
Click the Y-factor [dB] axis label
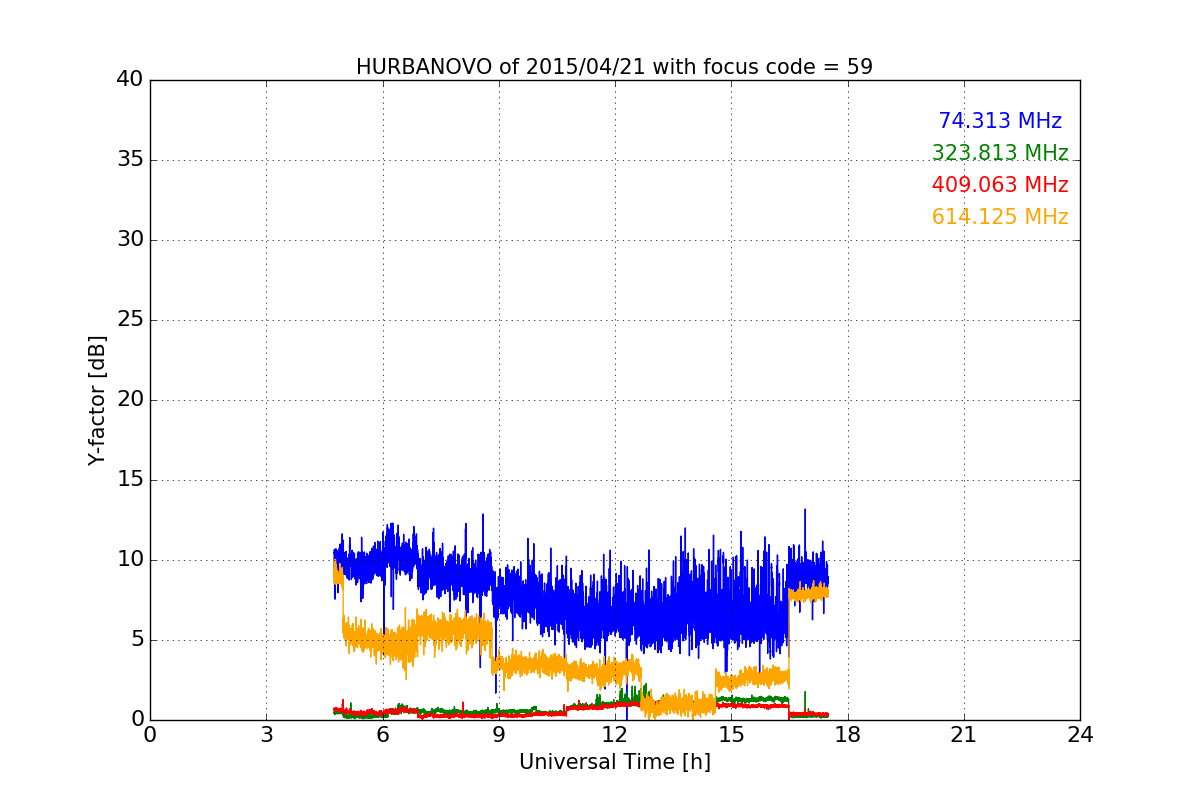pyautogui.click(x=97, y=400)
